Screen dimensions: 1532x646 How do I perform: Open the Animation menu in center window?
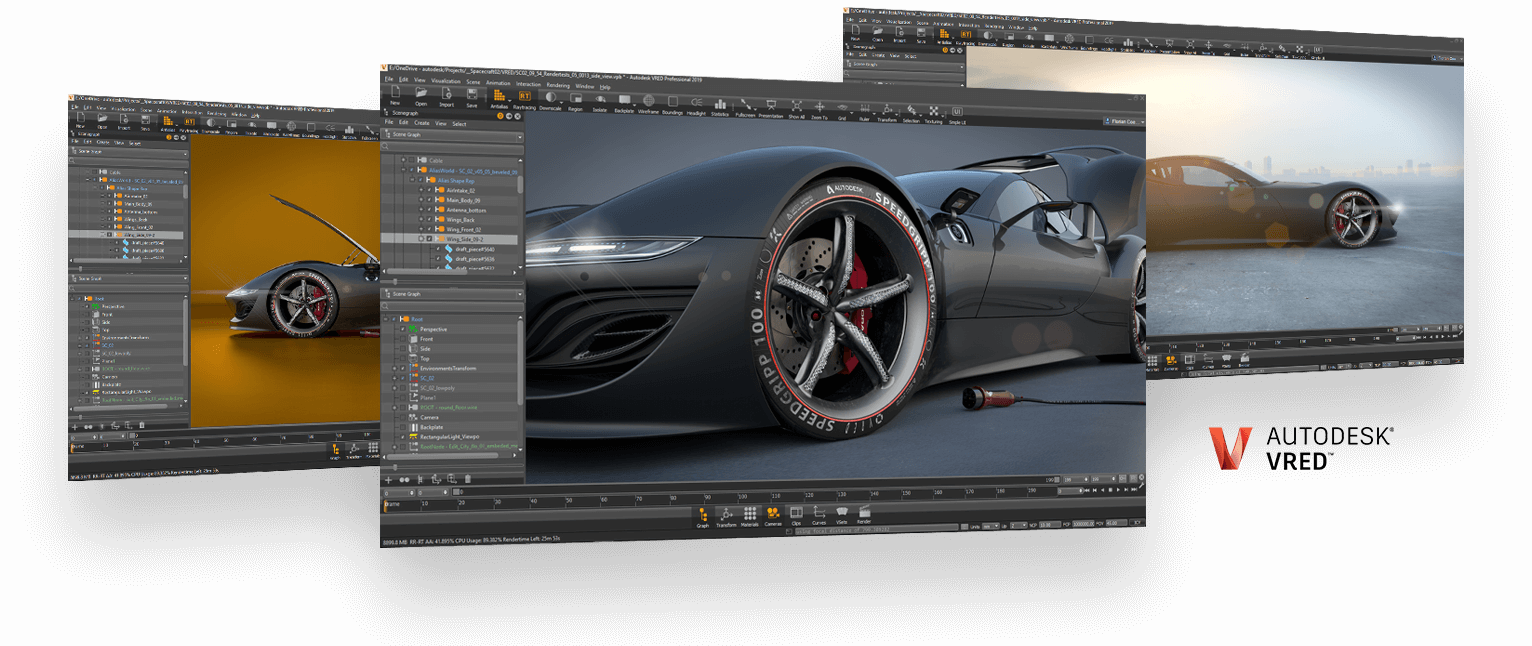coord(498,83)
